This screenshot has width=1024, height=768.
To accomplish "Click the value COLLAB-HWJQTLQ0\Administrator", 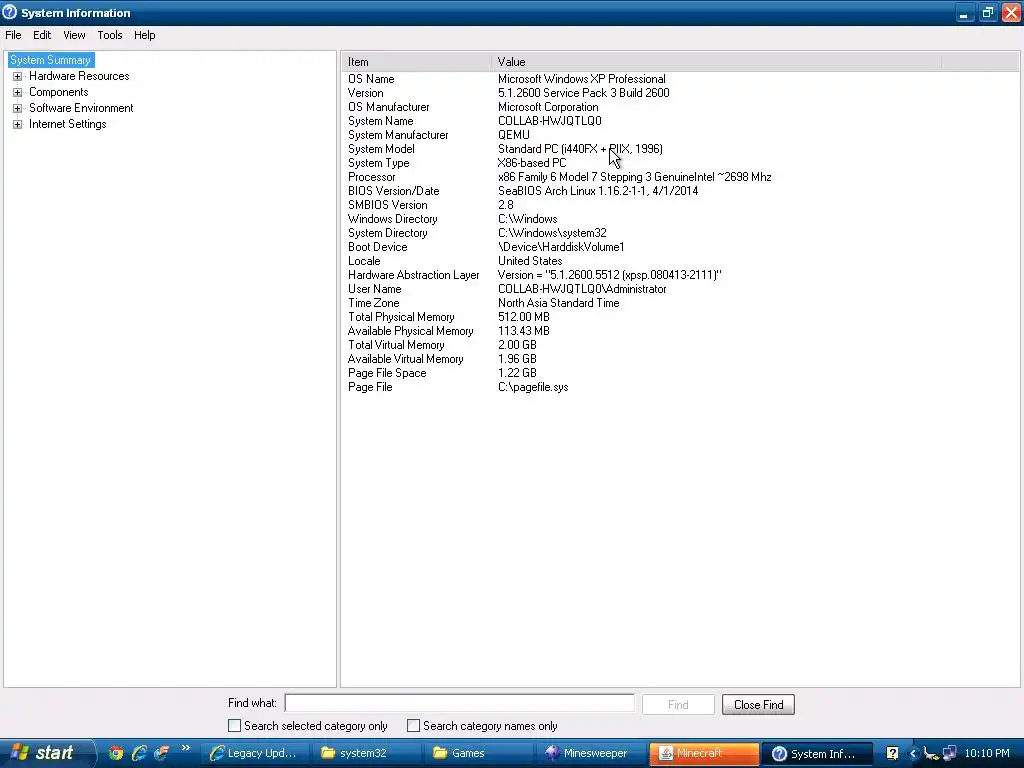I will point(582,289).
